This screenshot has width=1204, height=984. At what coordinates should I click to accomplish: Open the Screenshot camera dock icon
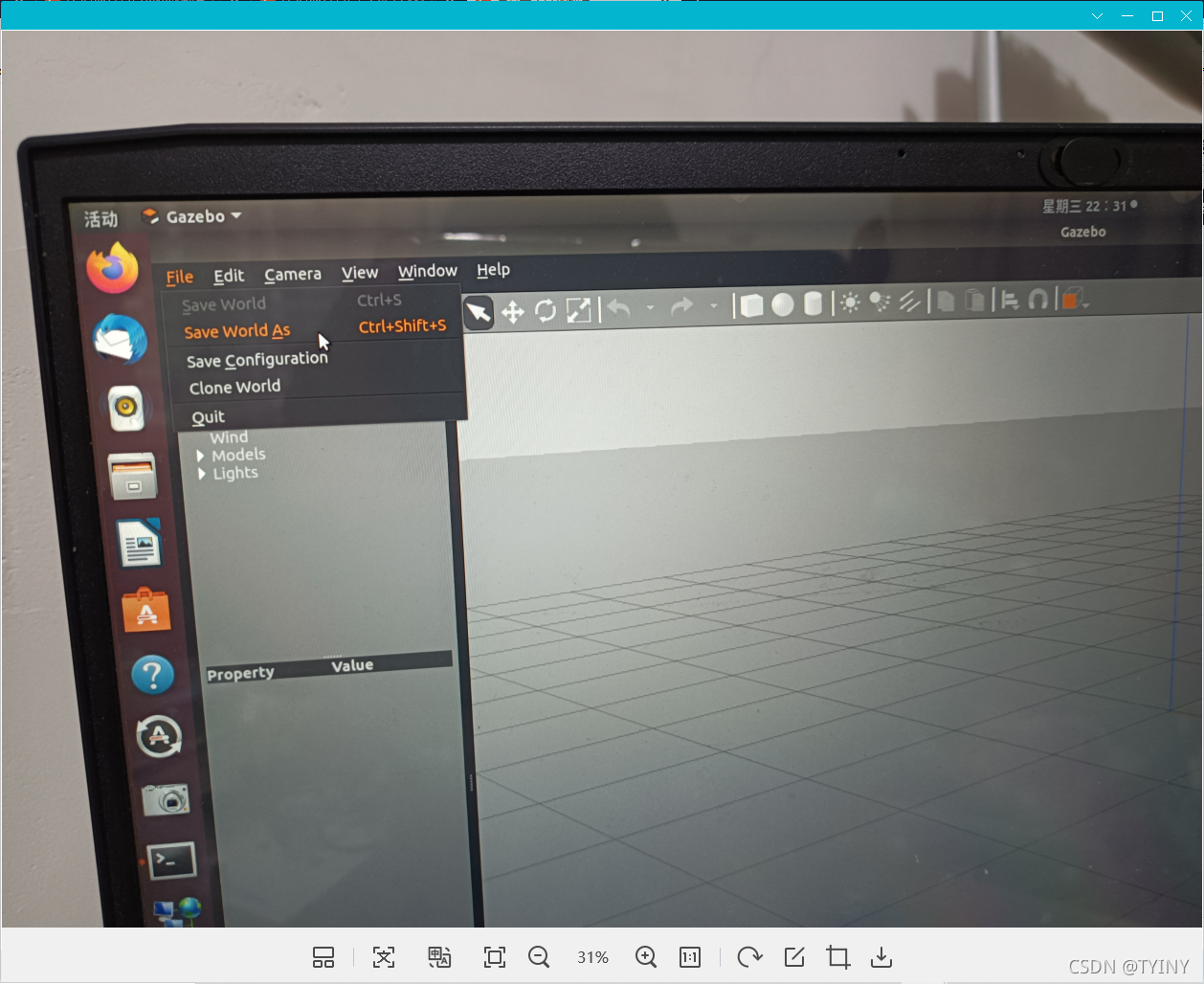coord(167,798)
